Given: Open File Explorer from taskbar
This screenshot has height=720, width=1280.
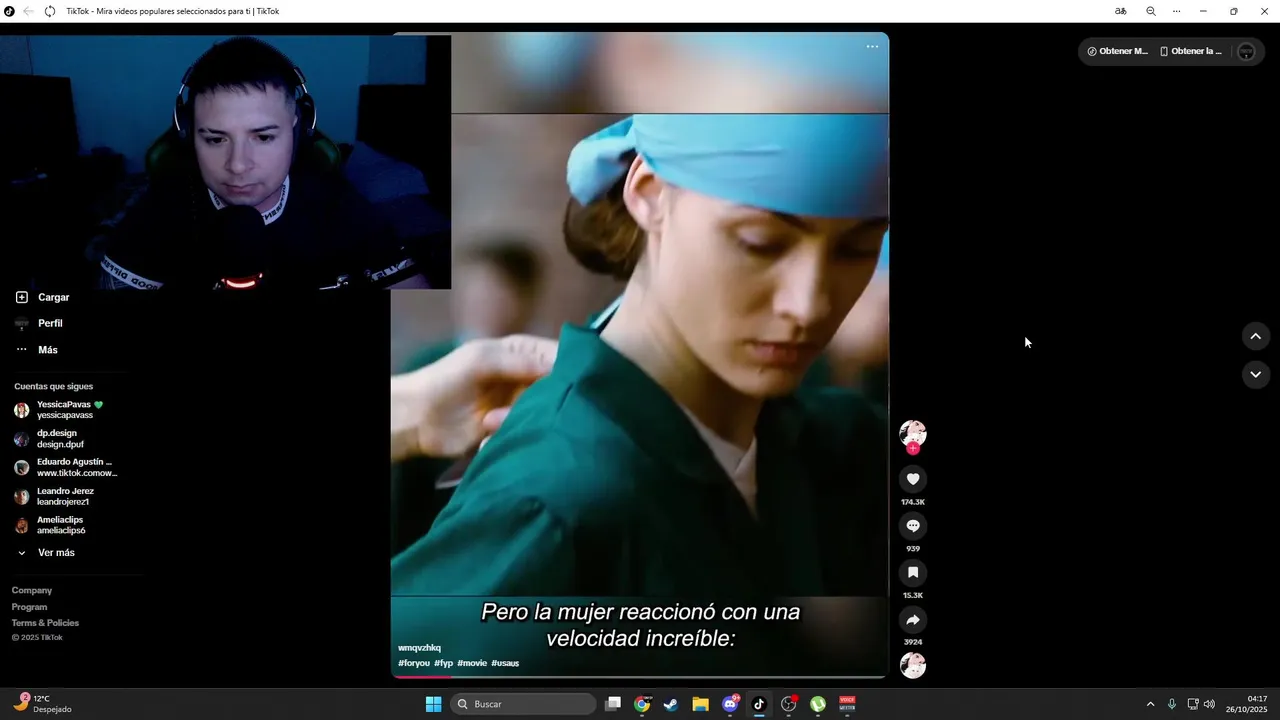Looking at the screenshot, I should [700, 704].
